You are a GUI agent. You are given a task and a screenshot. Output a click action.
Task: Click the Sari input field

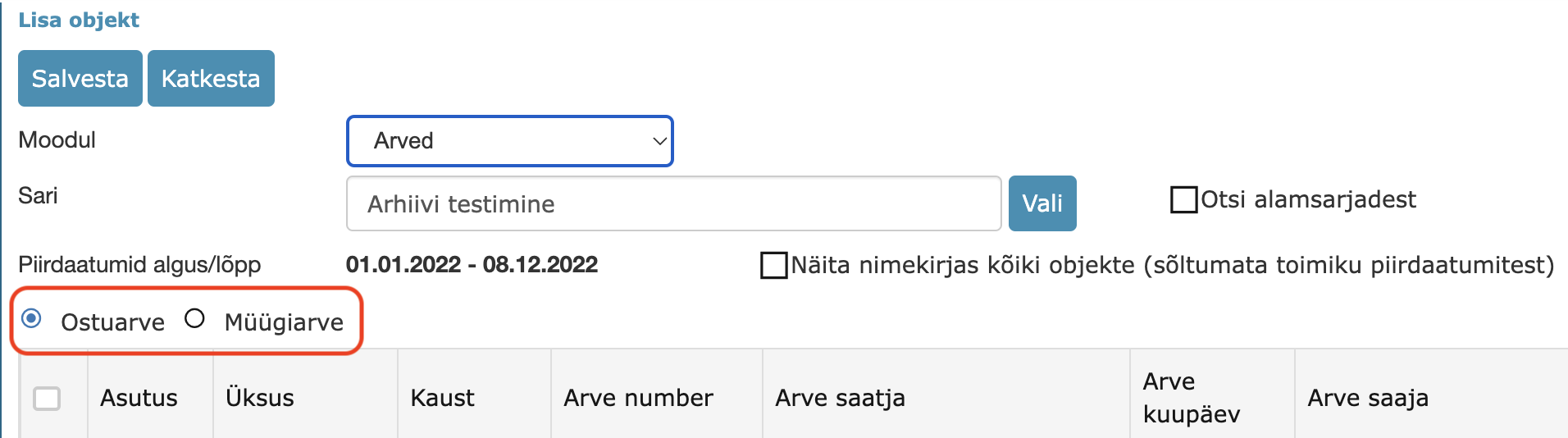click(x=672, y=204)
